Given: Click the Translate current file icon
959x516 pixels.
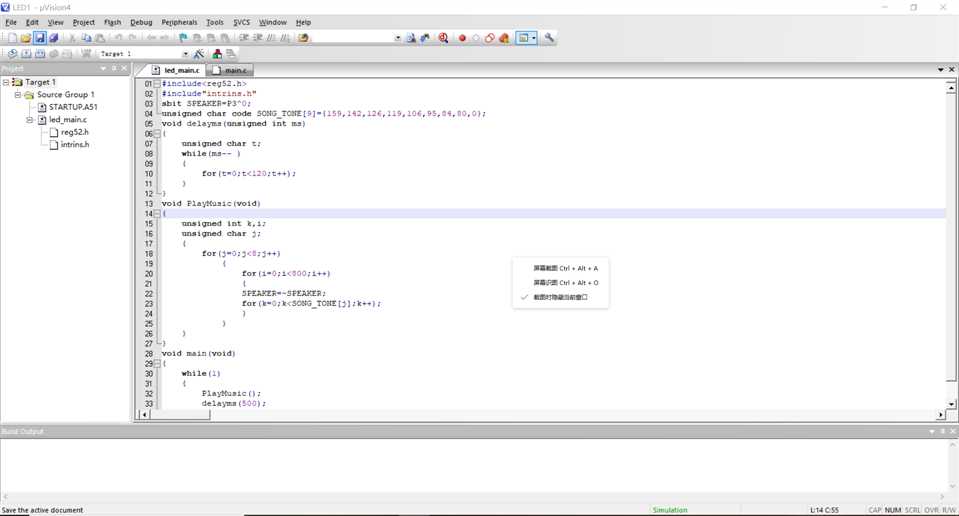Looking at the screenshot, I should [x=12, y=54].
